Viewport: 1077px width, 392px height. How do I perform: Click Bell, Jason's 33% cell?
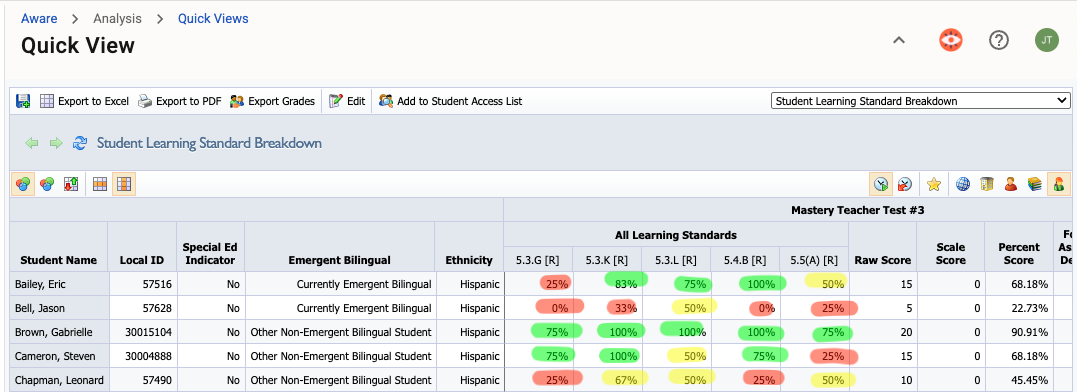(x=607, y=308)
